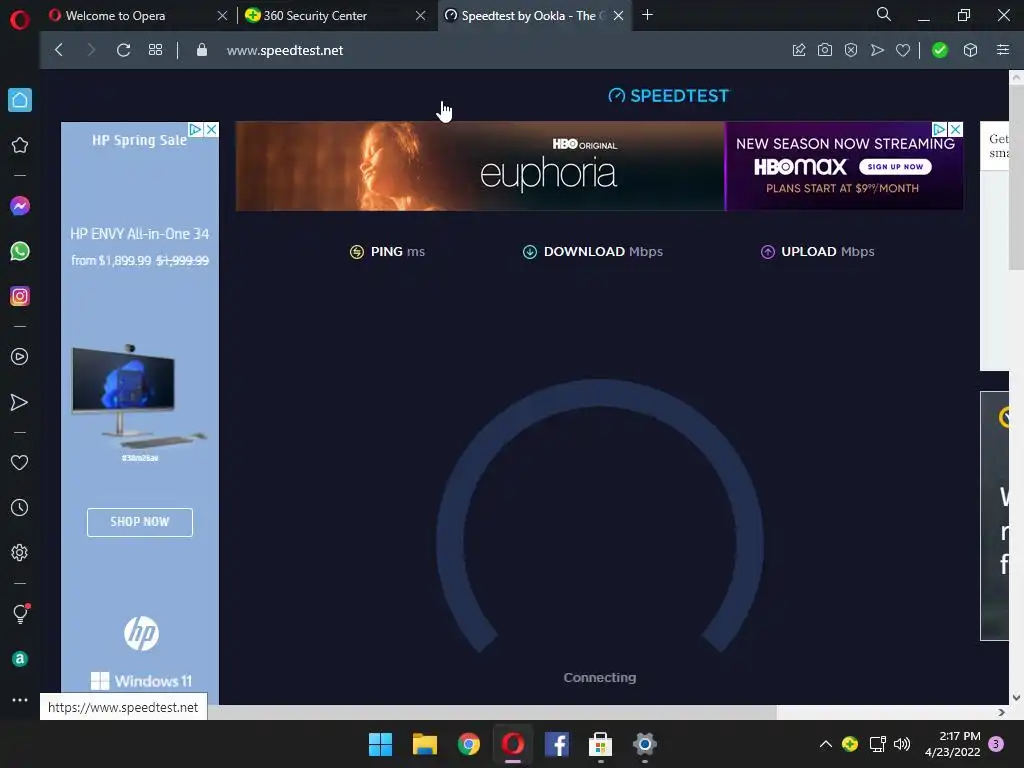
Task: Open the extensions cube icon
Action: 970,50
